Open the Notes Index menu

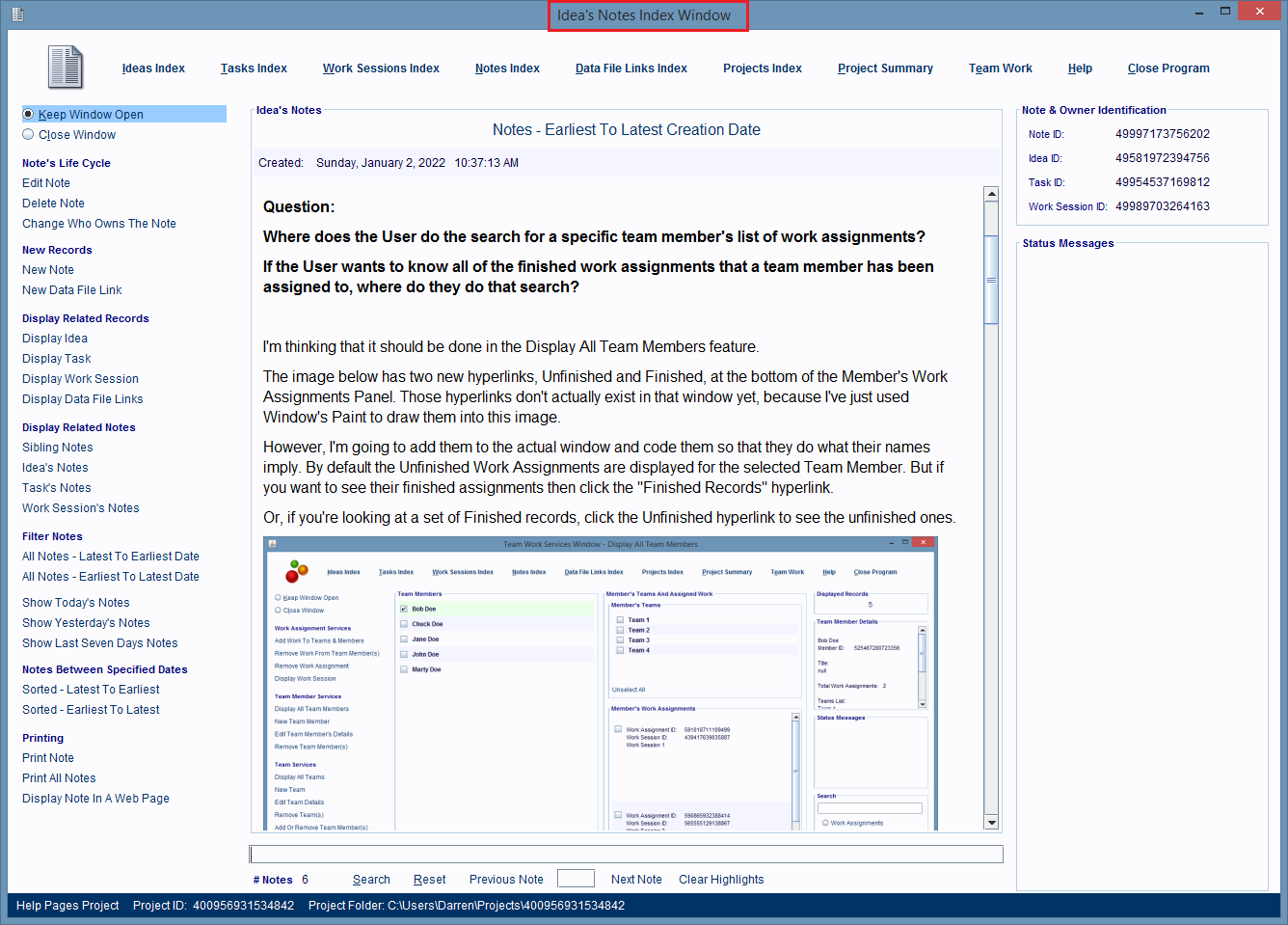click(507, 68)
